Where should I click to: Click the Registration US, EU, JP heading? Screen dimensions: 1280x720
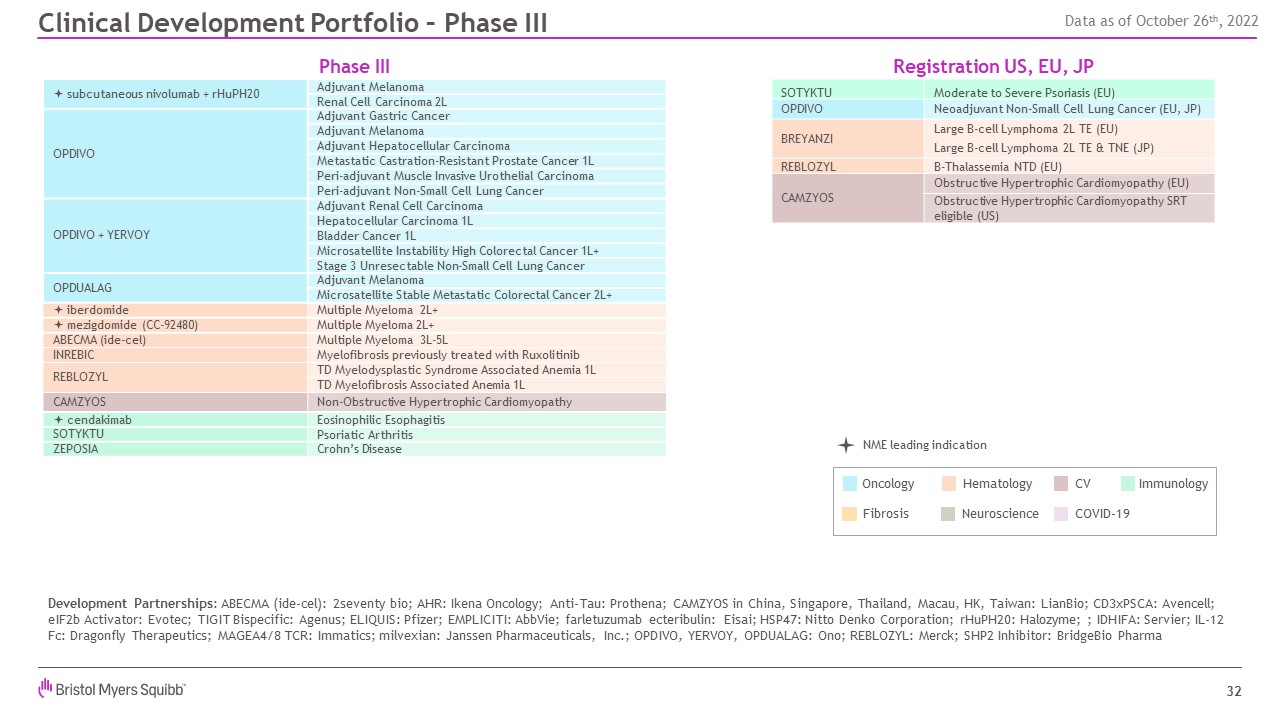point(993,67)
